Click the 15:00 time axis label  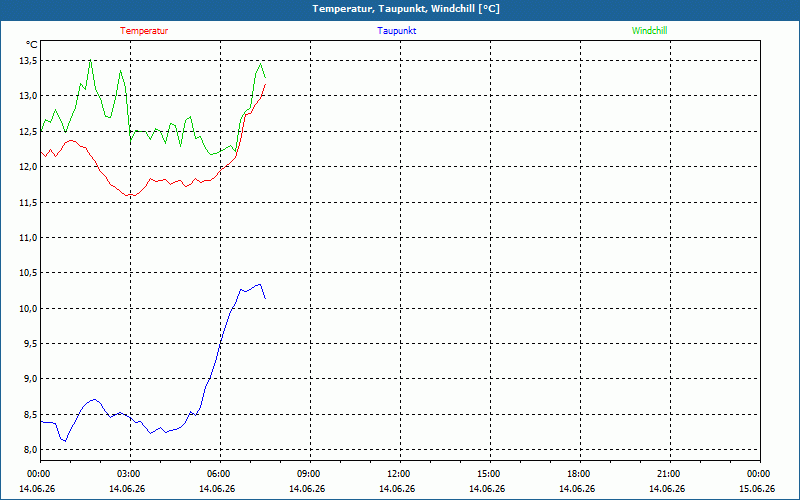pyautogui.click(x=487, y=474)
